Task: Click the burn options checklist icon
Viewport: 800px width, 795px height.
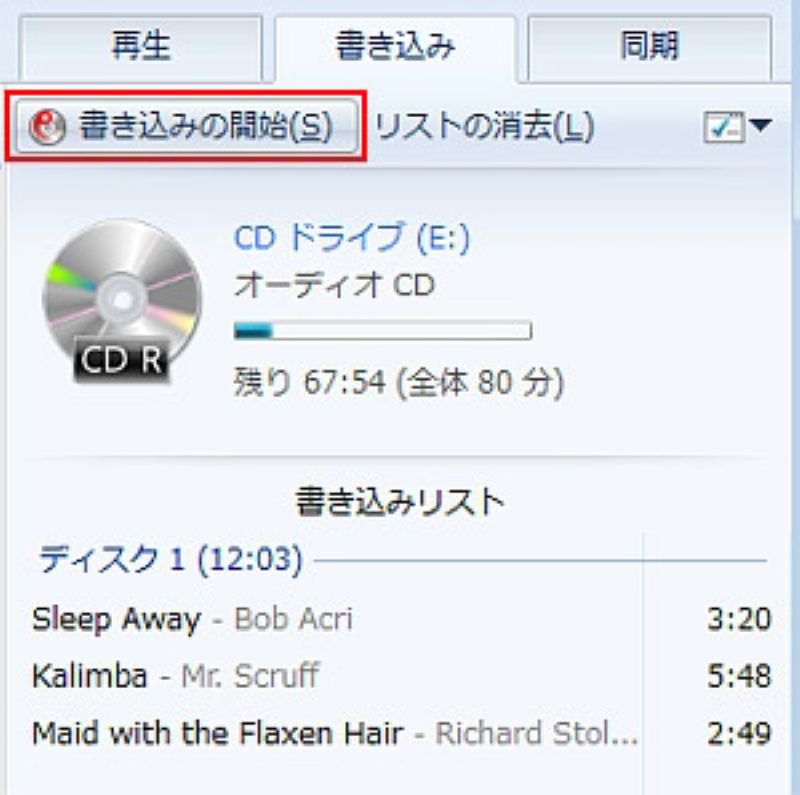Action: pos(723,127)
